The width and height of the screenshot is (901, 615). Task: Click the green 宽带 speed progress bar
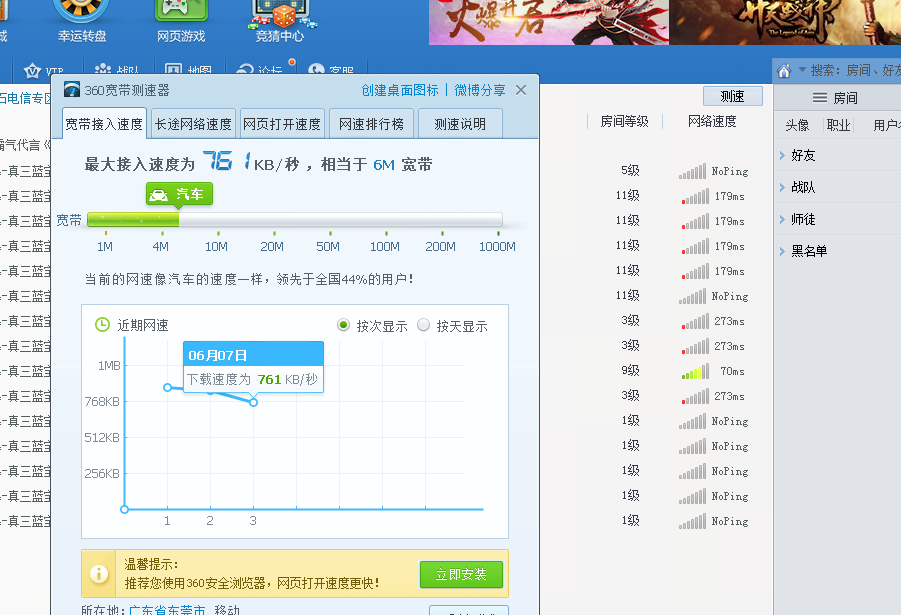133,220
